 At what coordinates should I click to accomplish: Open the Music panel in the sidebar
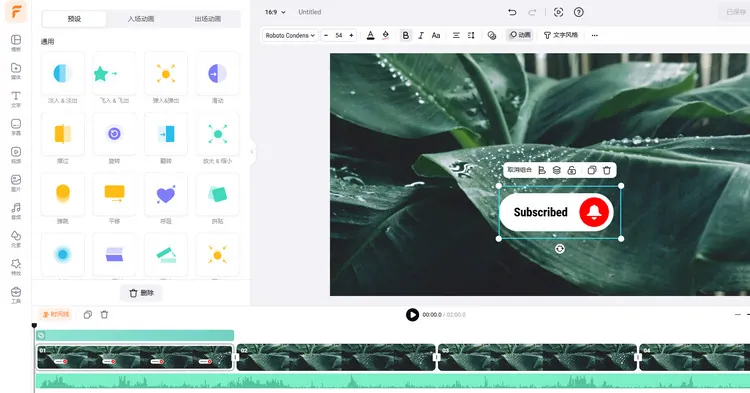[x=16, y=210]
